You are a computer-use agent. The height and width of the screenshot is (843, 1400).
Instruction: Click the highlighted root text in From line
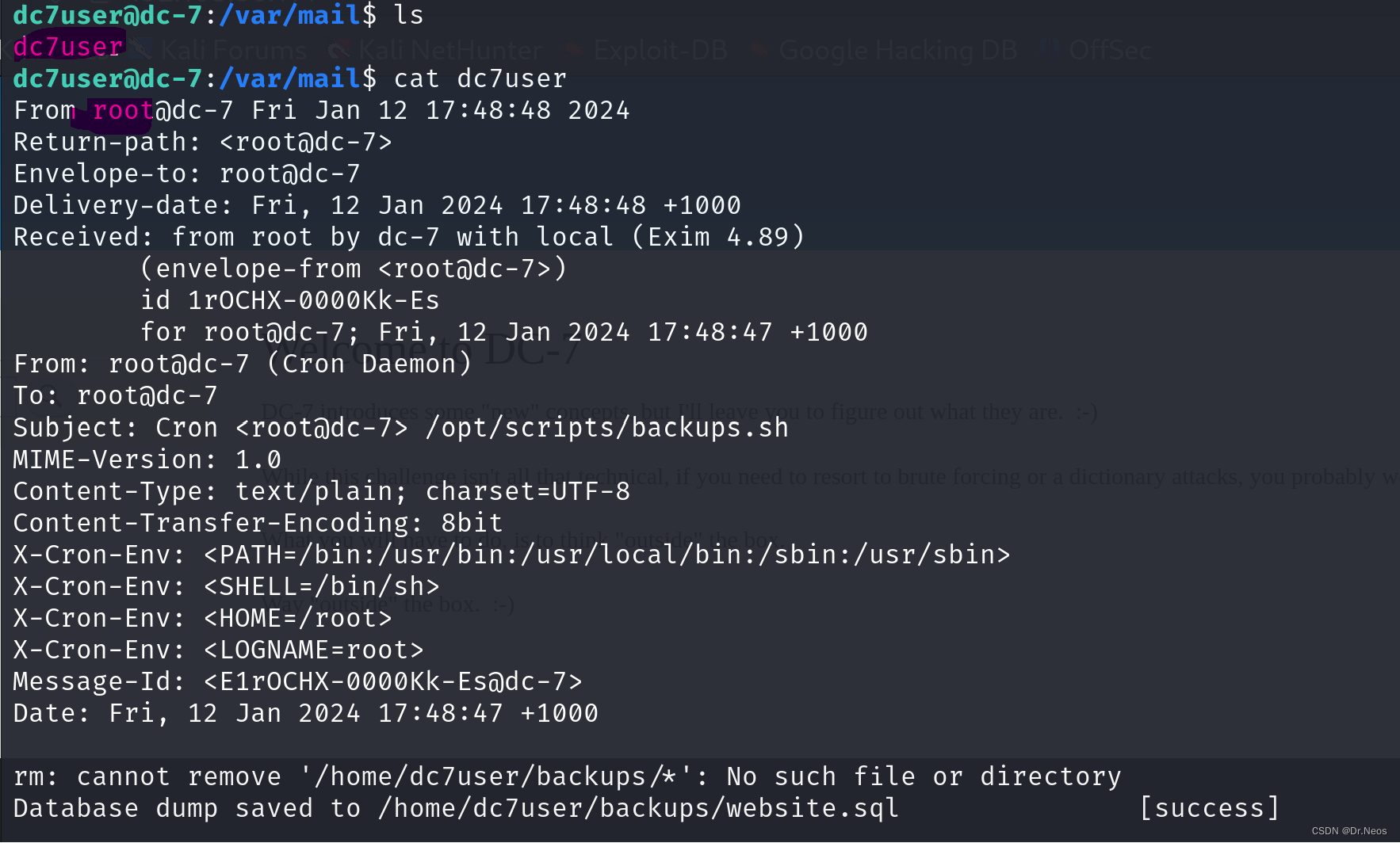point(122,110)
